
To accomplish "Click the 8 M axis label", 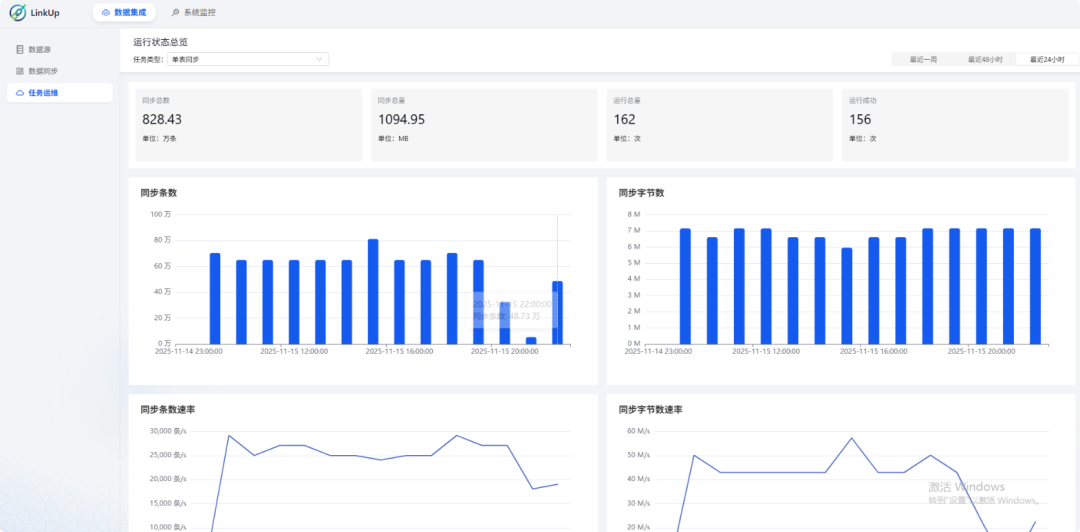I will coord(634,214).
